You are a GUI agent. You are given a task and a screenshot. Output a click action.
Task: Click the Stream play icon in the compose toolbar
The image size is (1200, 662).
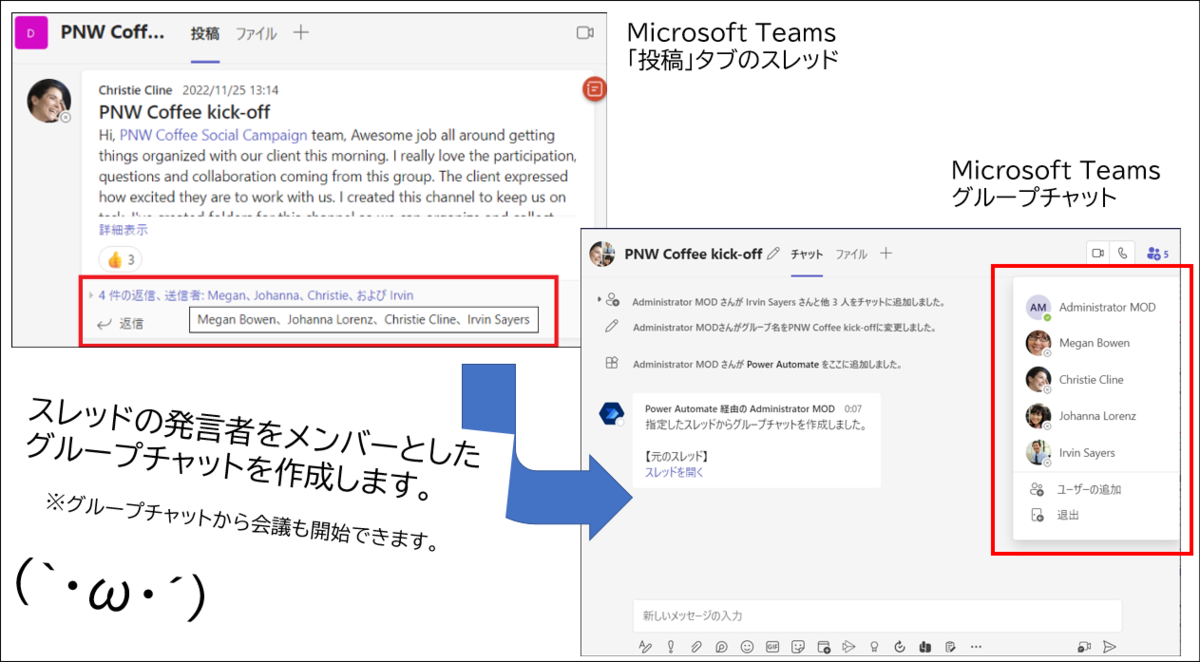(x=848, y=647)
